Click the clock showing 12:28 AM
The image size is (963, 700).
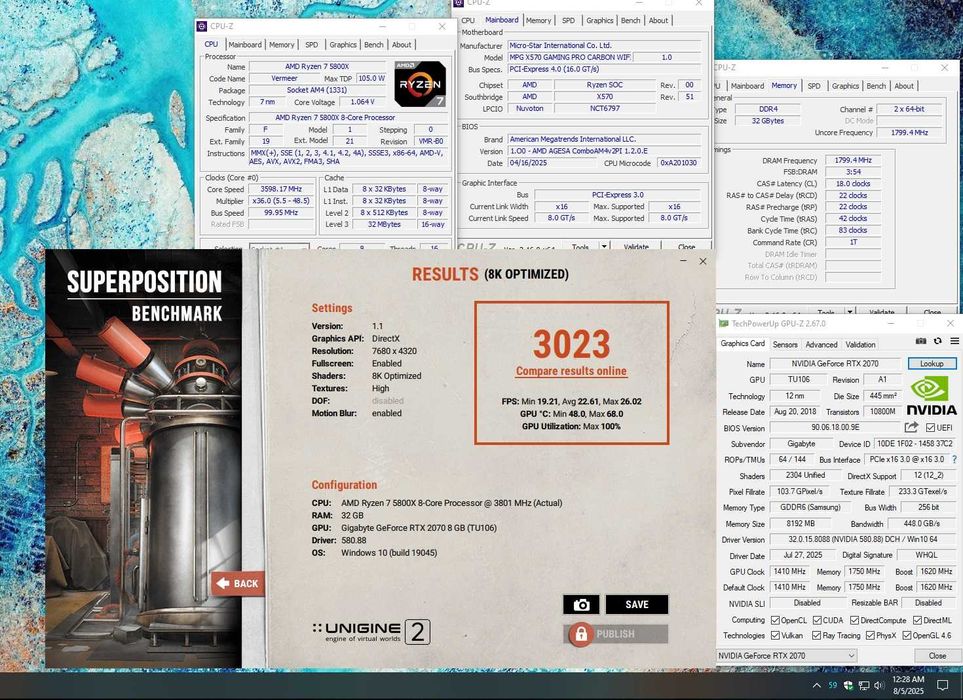908,679
